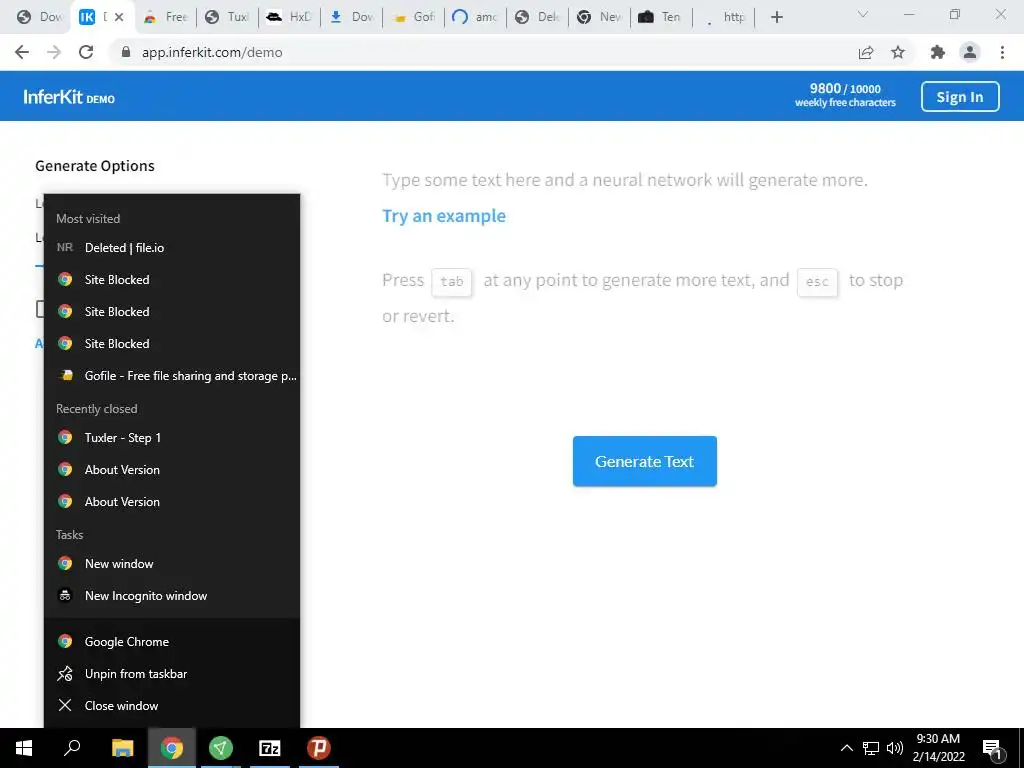Image resolution: width=1024 pixels, height=768 pixels.
Task: Switch to the Ten tab
Action: [x=661, y=18]
